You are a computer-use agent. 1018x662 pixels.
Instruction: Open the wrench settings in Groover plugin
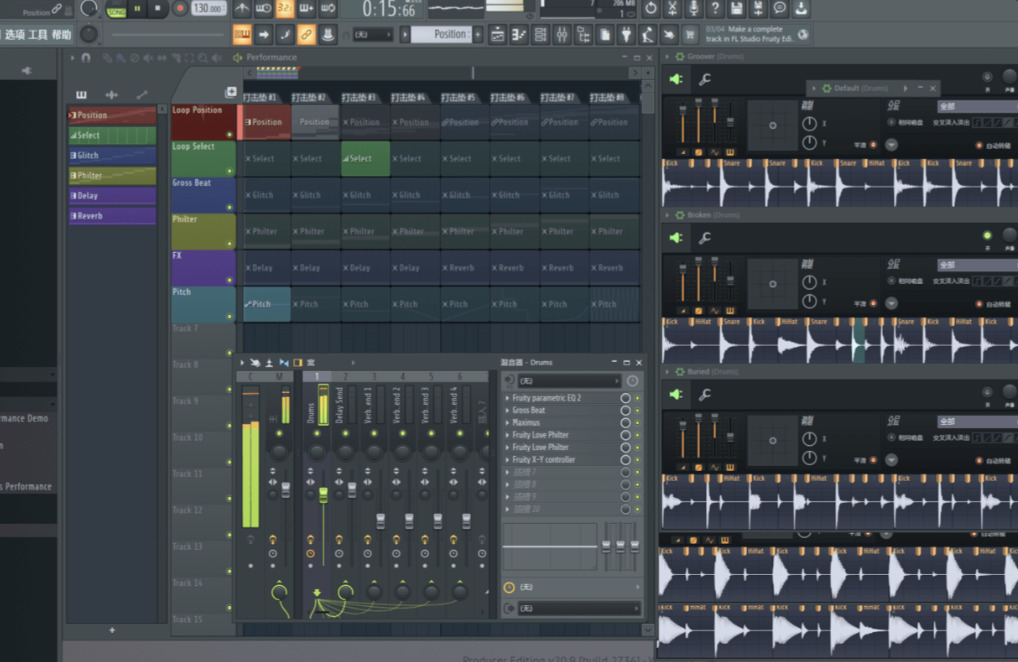pyautogui.click(x=705, y=79)
